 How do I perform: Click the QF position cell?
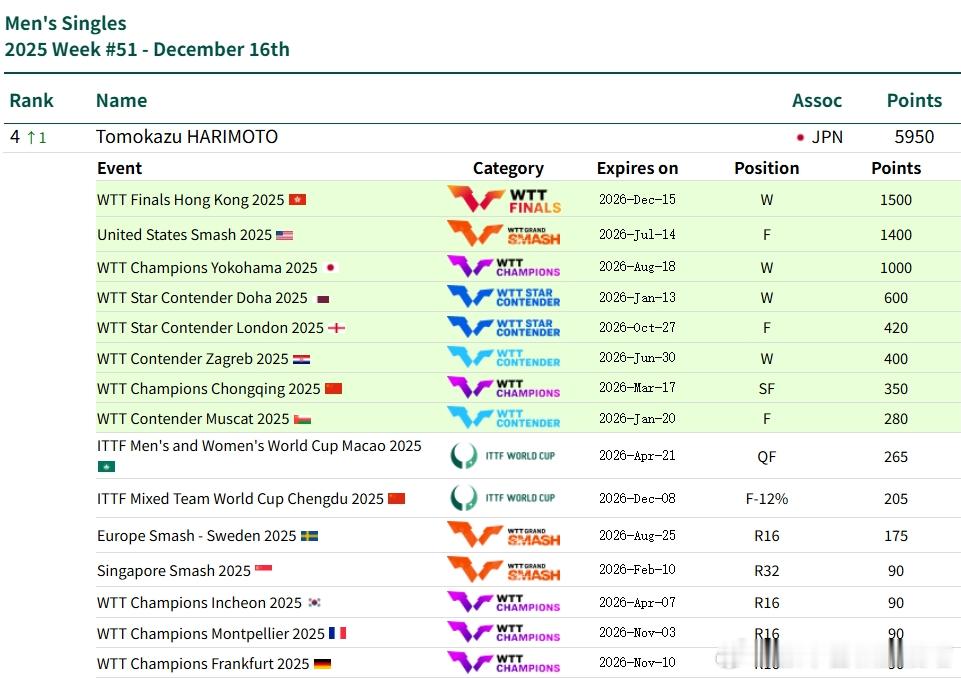tap(767, 457)
